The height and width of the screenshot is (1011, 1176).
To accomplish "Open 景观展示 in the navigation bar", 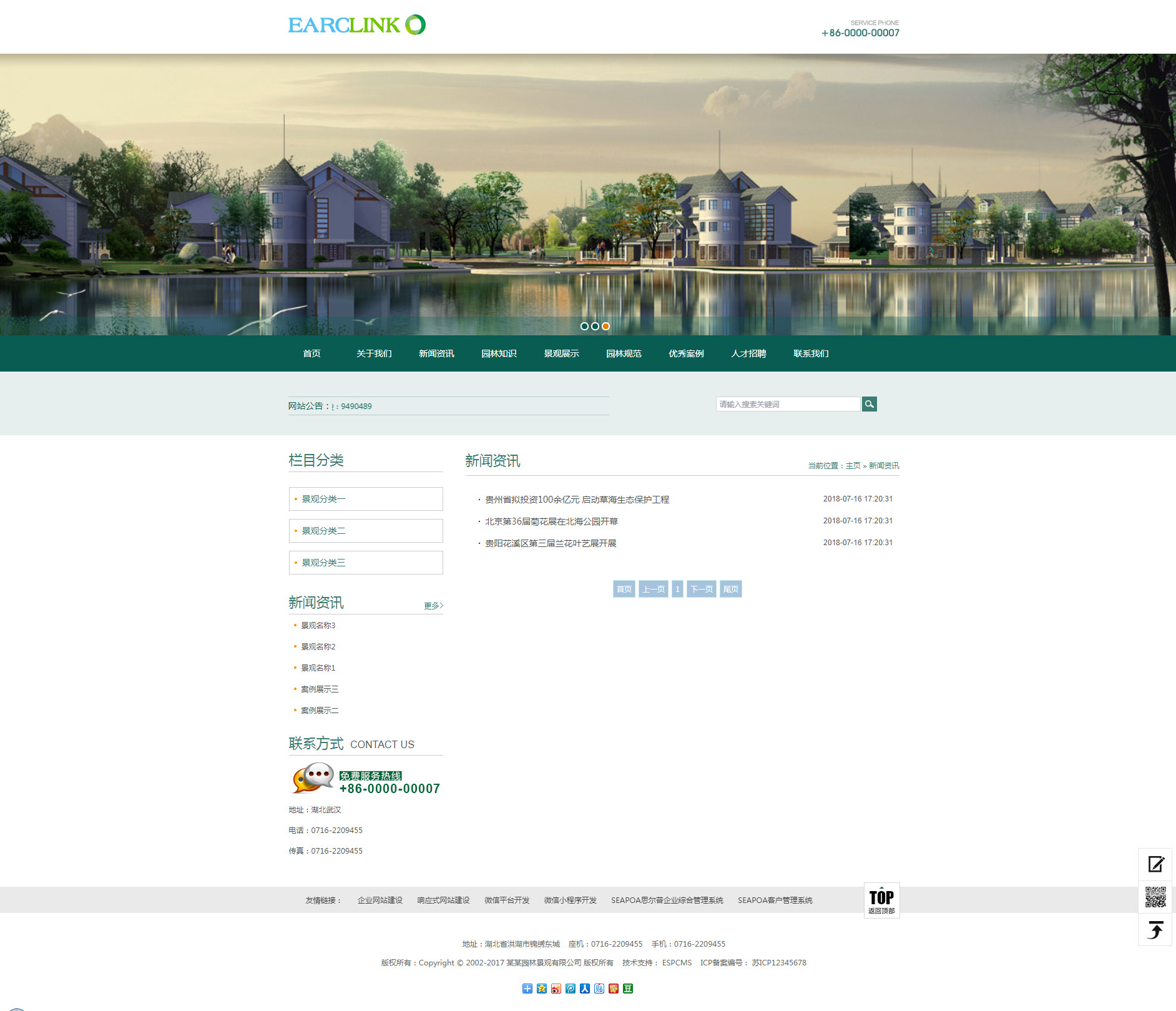I will [561, 353].
